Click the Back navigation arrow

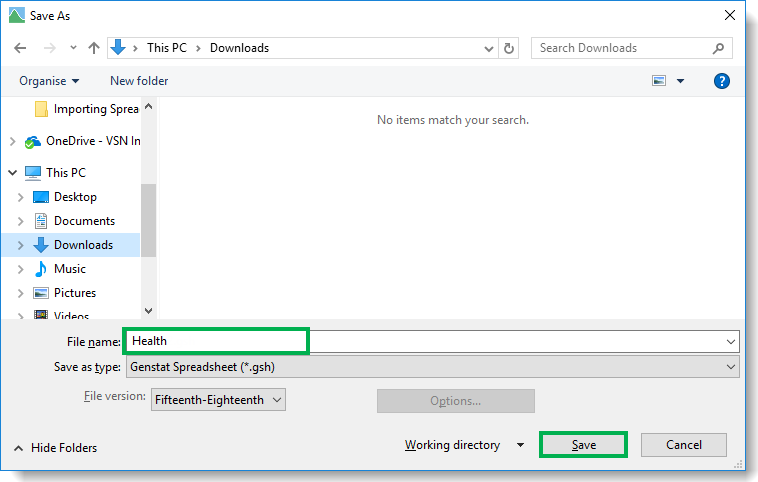[x=20, y=48]
